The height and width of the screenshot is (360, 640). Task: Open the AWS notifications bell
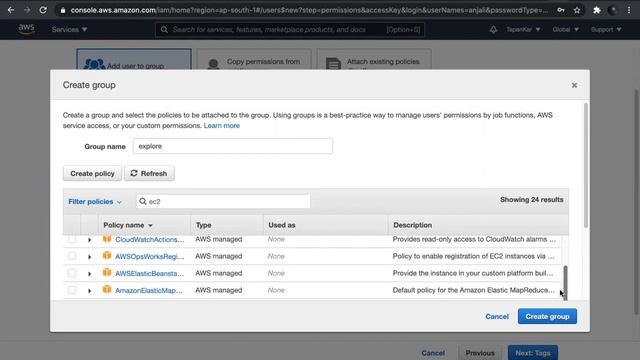493,29
